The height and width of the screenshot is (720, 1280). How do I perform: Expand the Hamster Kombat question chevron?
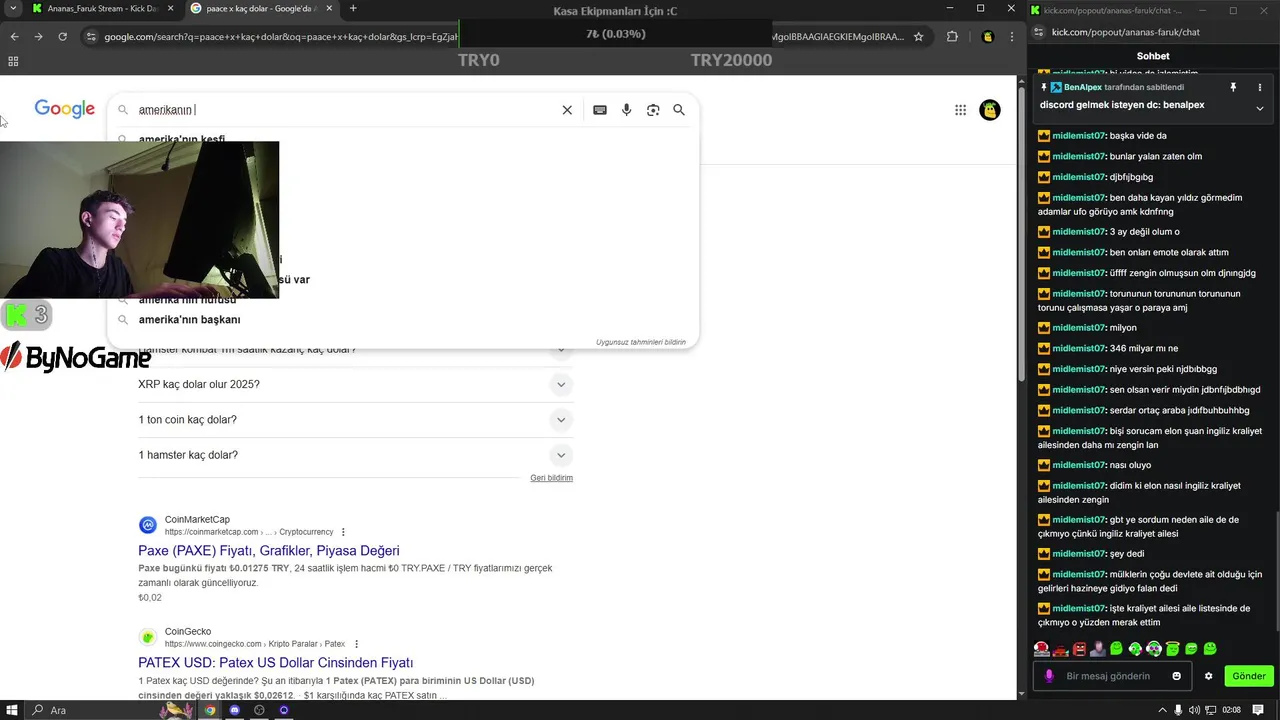tap(561, 349)
